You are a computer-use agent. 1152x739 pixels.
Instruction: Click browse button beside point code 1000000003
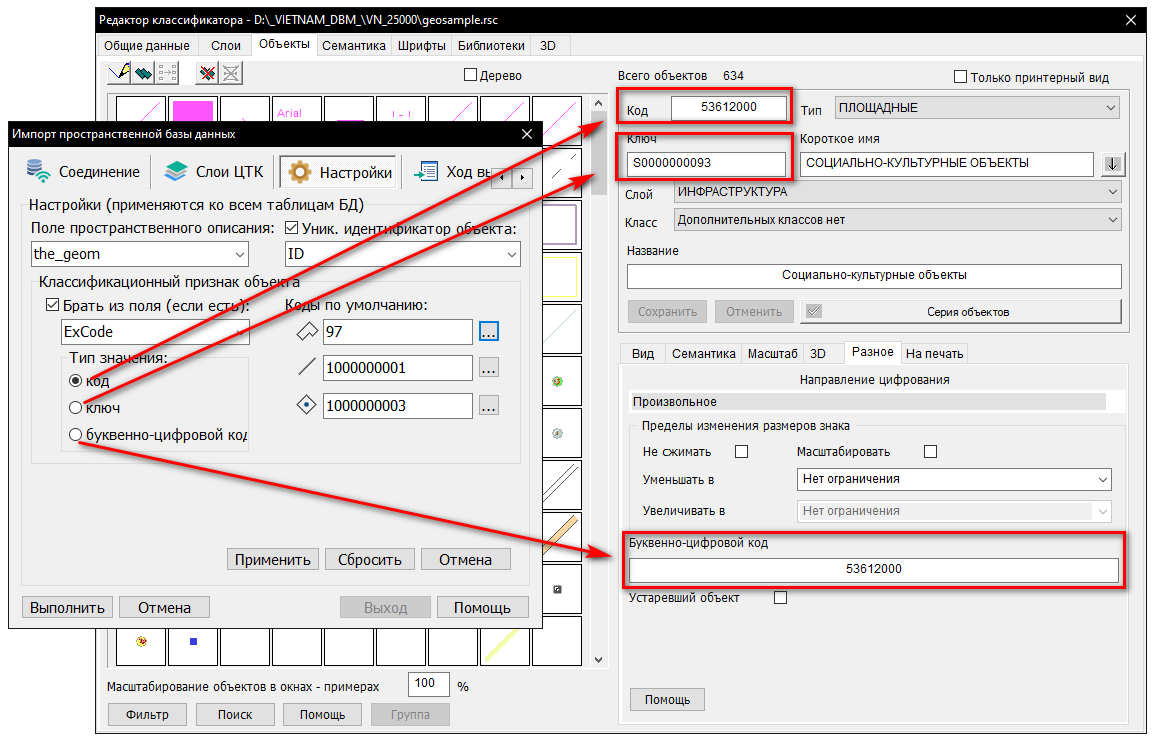click(x=488, y=405)
